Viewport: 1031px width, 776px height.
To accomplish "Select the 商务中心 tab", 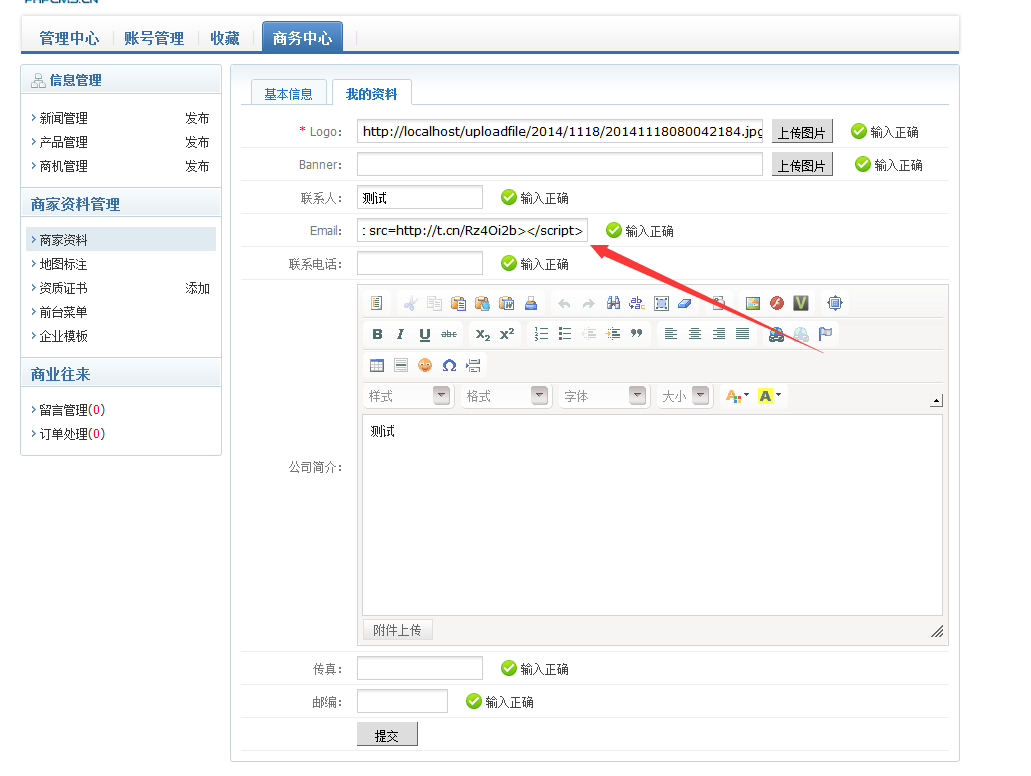I will click(x=302, y=37).
